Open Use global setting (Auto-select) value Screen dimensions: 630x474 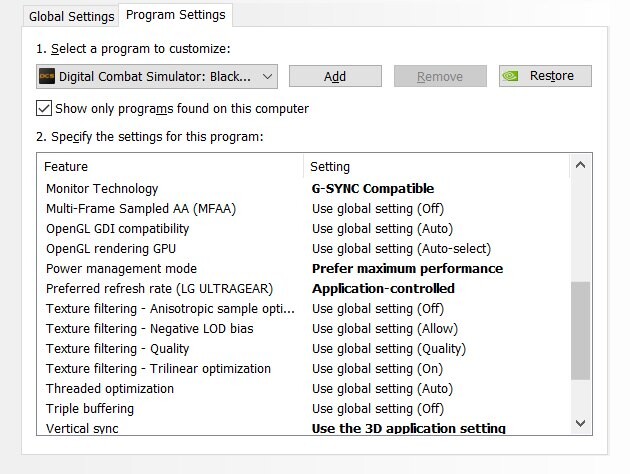401,249
